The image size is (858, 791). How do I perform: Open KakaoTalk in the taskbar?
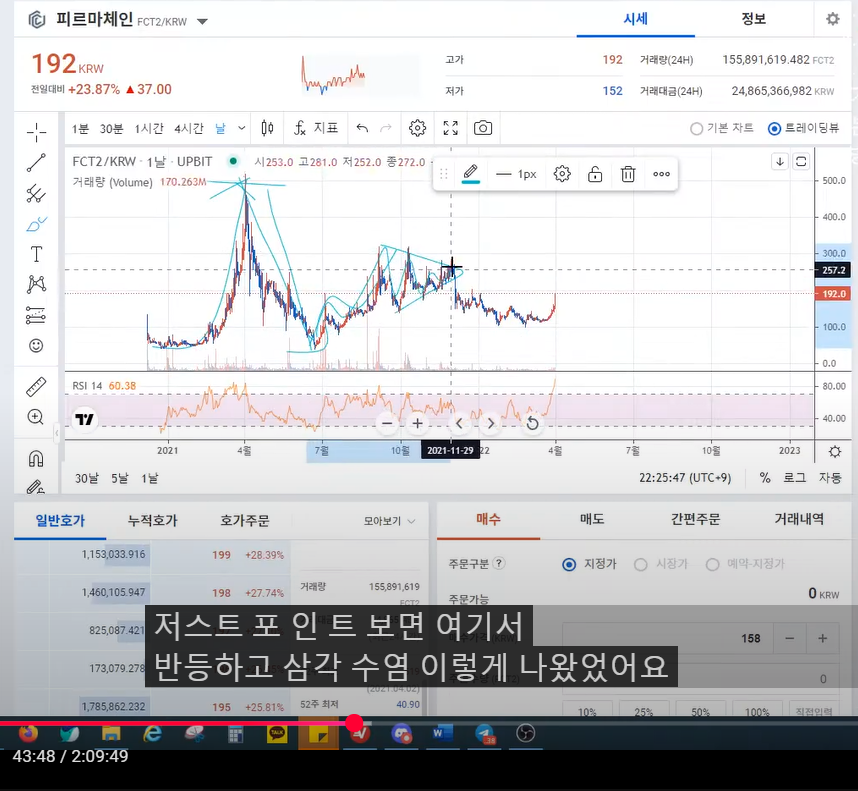[277, 733]
